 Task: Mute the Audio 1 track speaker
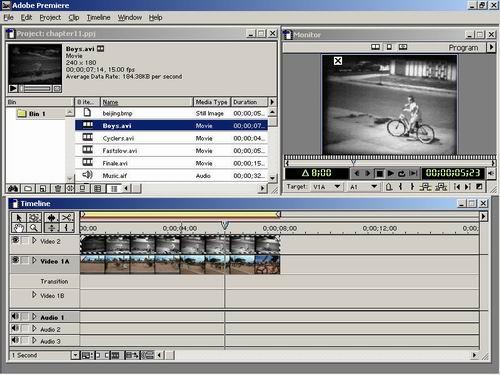15,316
